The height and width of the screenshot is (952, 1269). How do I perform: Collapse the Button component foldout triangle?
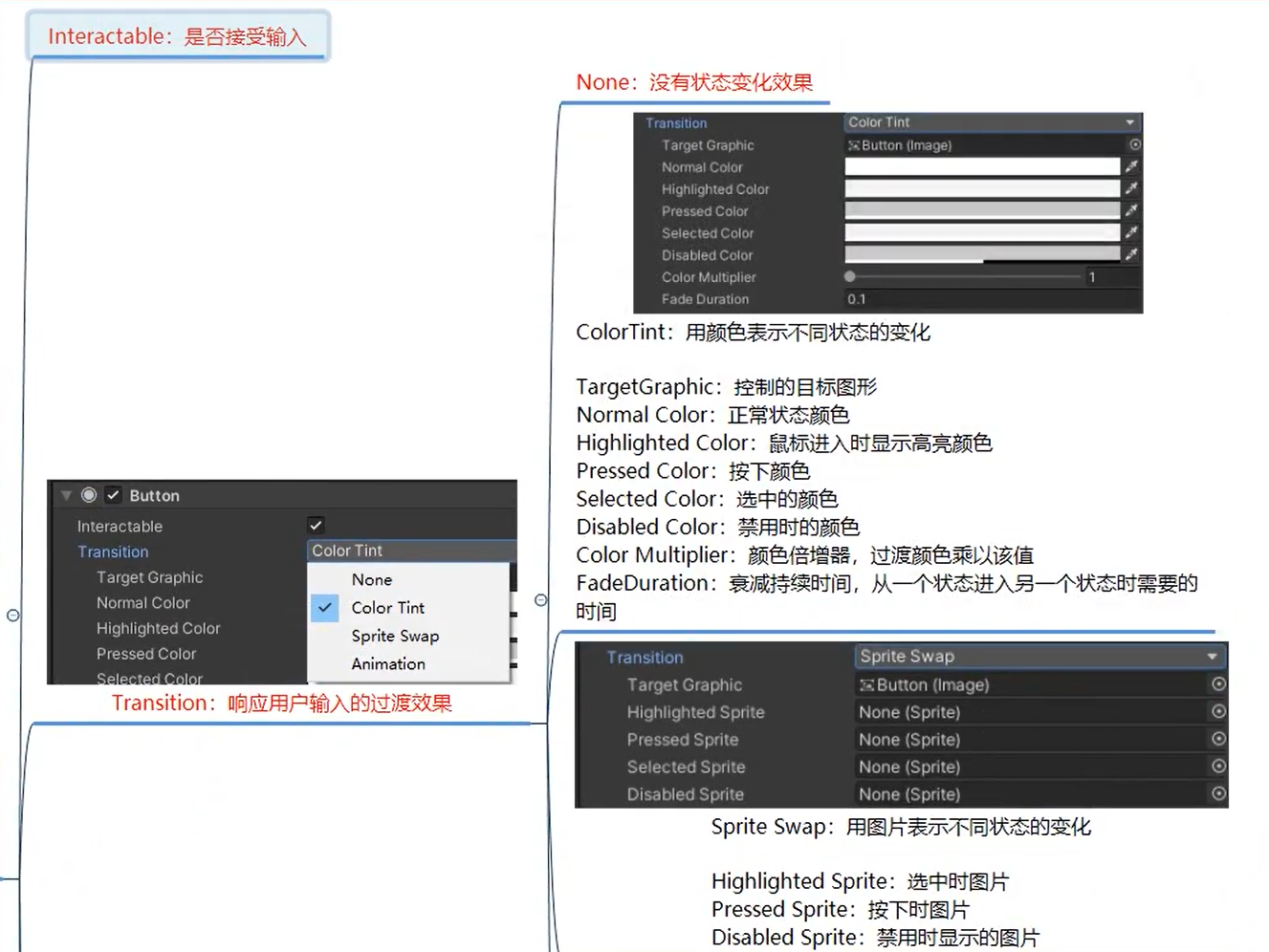66,495
